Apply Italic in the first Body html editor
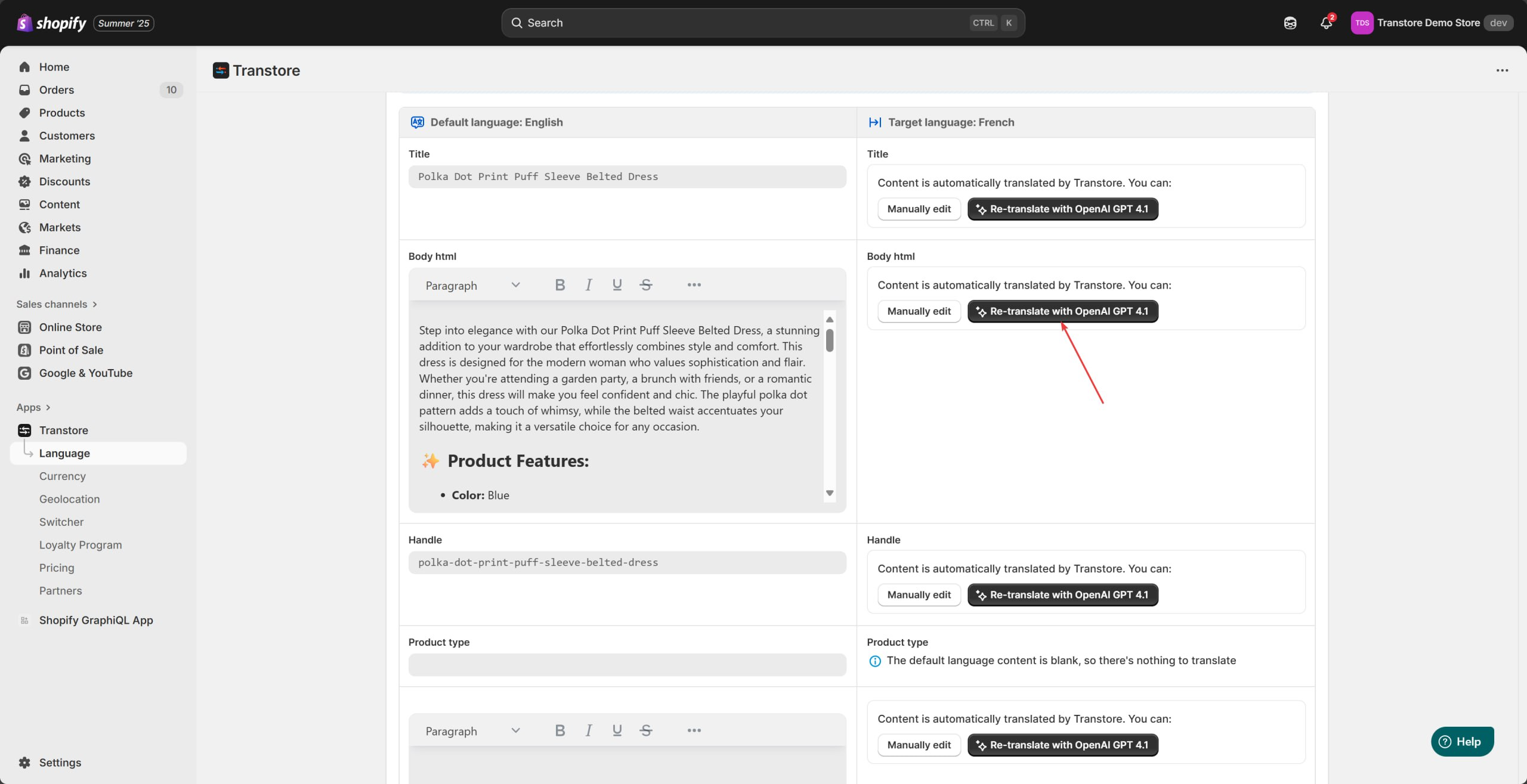Viewport: 1527px width, 784px height. (x=588, y=285)
